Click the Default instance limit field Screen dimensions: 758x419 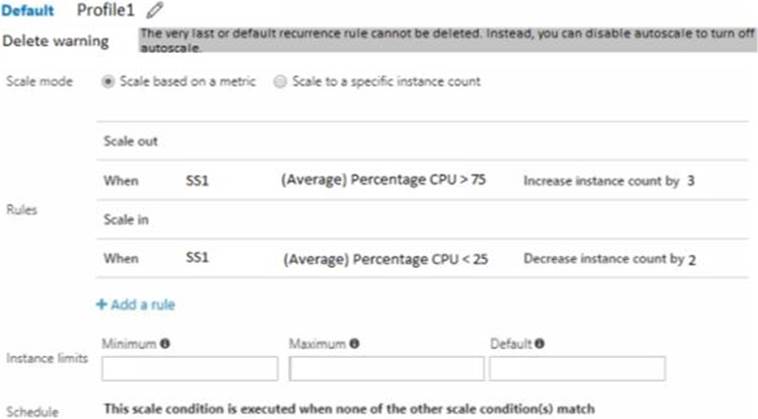(577, 368)
